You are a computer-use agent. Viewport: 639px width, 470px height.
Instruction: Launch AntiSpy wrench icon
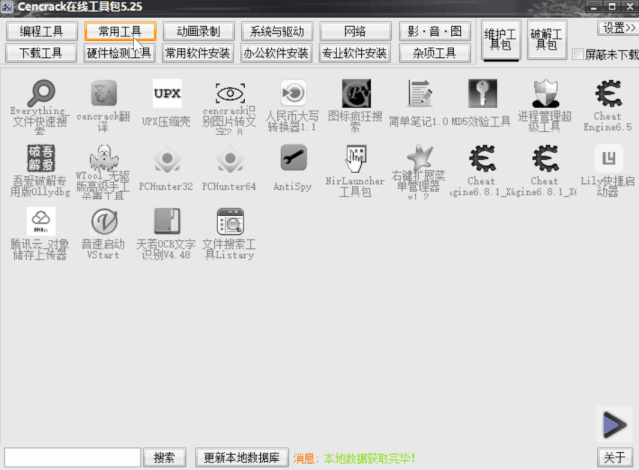[x=293, y=158]
